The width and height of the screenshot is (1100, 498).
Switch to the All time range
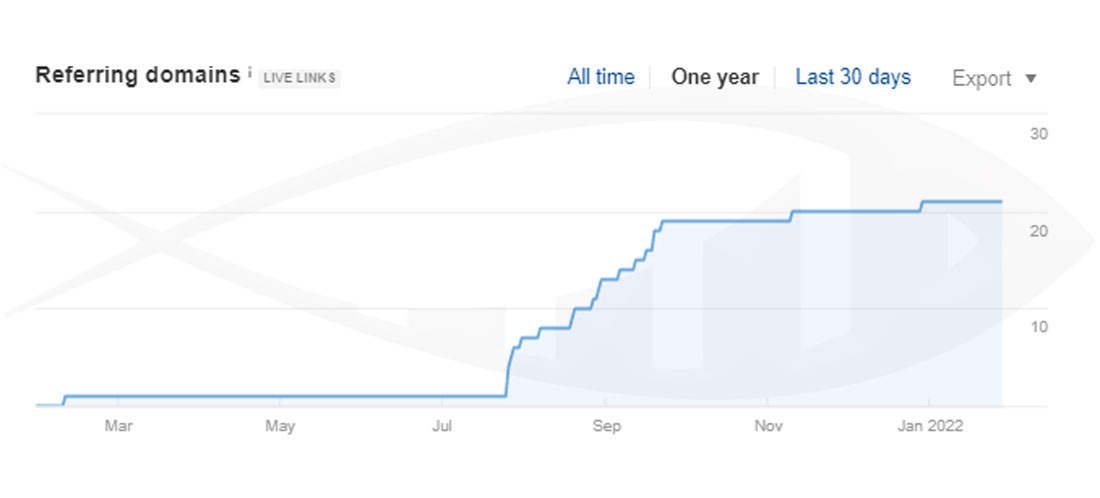pos(600,77)
